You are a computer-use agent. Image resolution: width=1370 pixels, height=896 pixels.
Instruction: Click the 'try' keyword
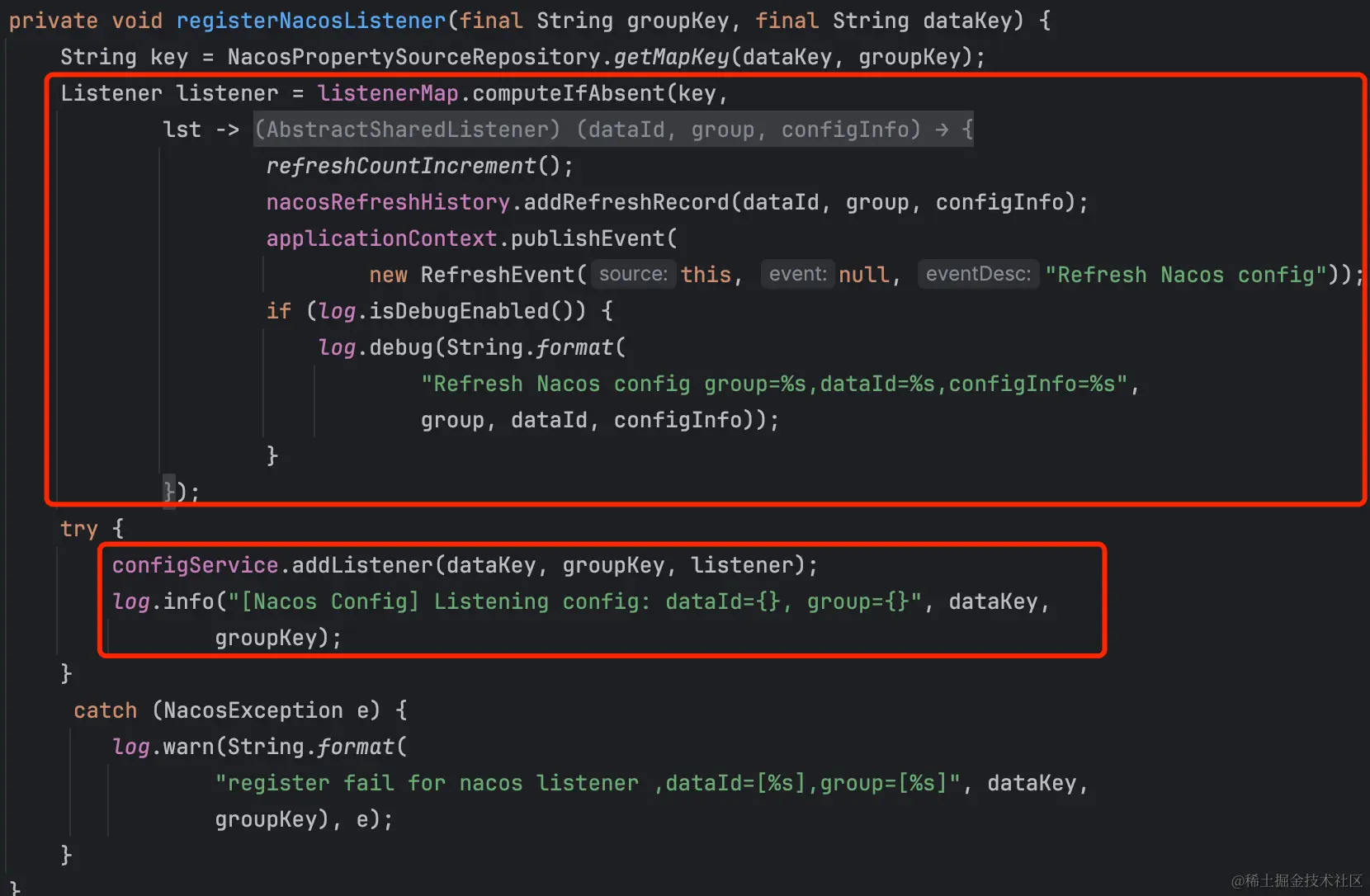click(x=79, y=529)
